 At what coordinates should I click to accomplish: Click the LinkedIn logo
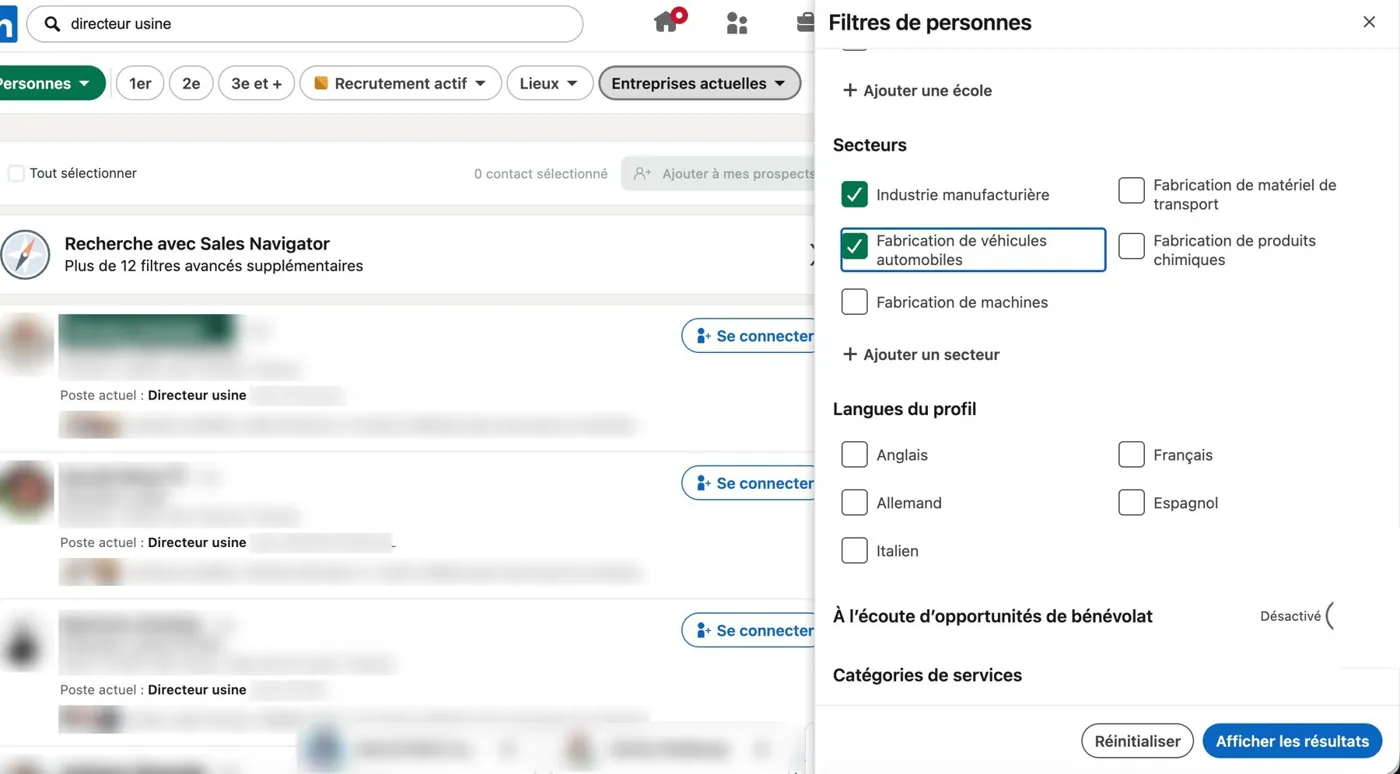click(8, 23)
